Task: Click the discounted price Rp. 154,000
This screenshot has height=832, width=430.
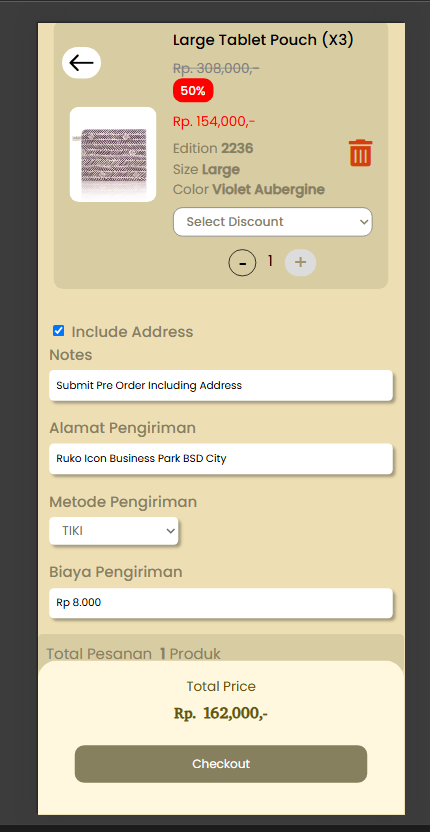Action: (x=214, y=122)
